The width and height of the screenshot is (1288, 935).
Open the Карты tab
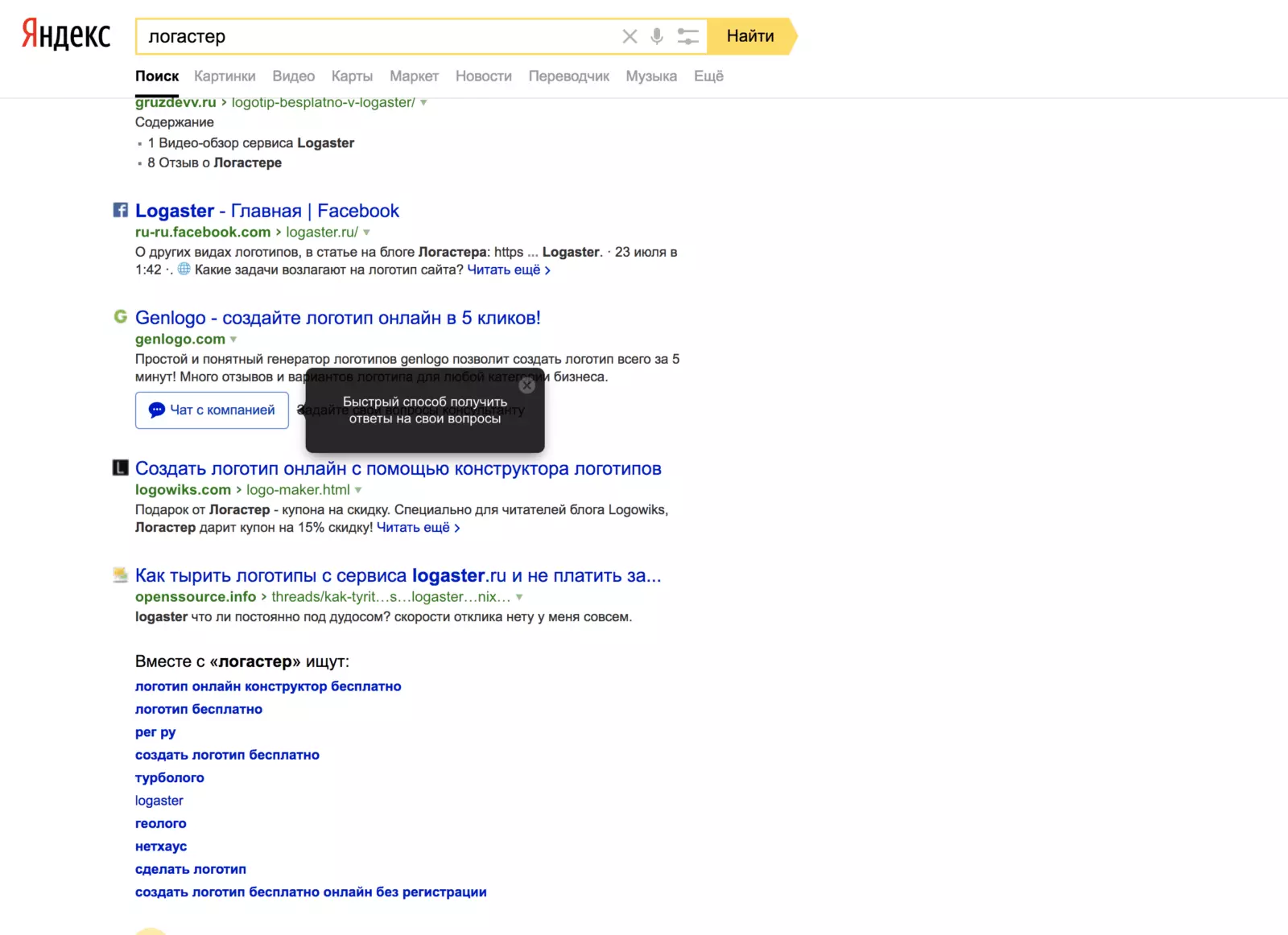click(352, 76)
